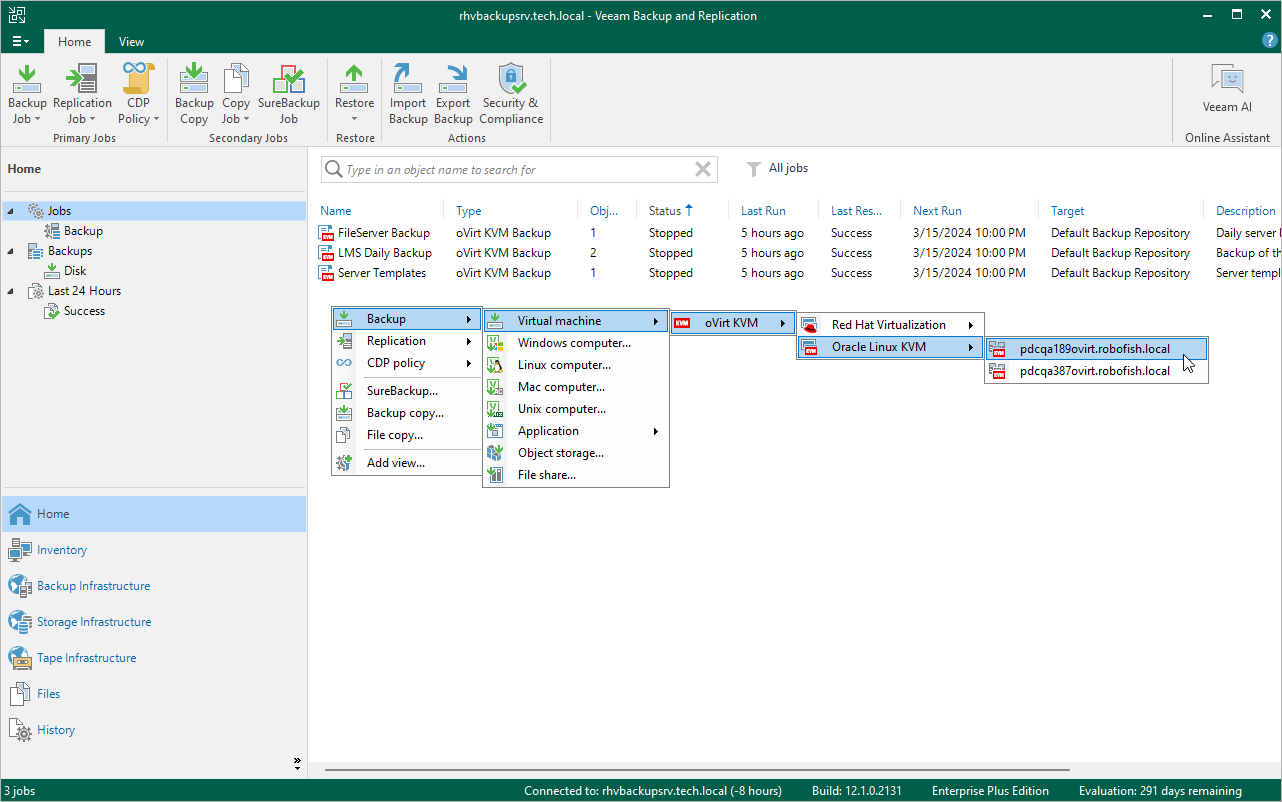Open the Files navigation pane
Screen dimensions: 1282x802
point(154,694)
